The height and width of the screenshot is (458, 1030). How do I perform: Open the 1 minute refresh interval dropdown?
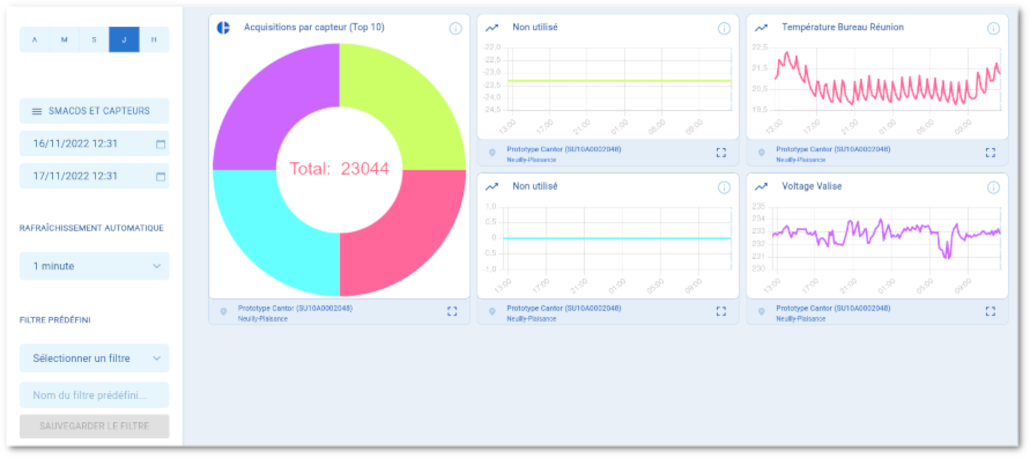(x=95, y=266)
